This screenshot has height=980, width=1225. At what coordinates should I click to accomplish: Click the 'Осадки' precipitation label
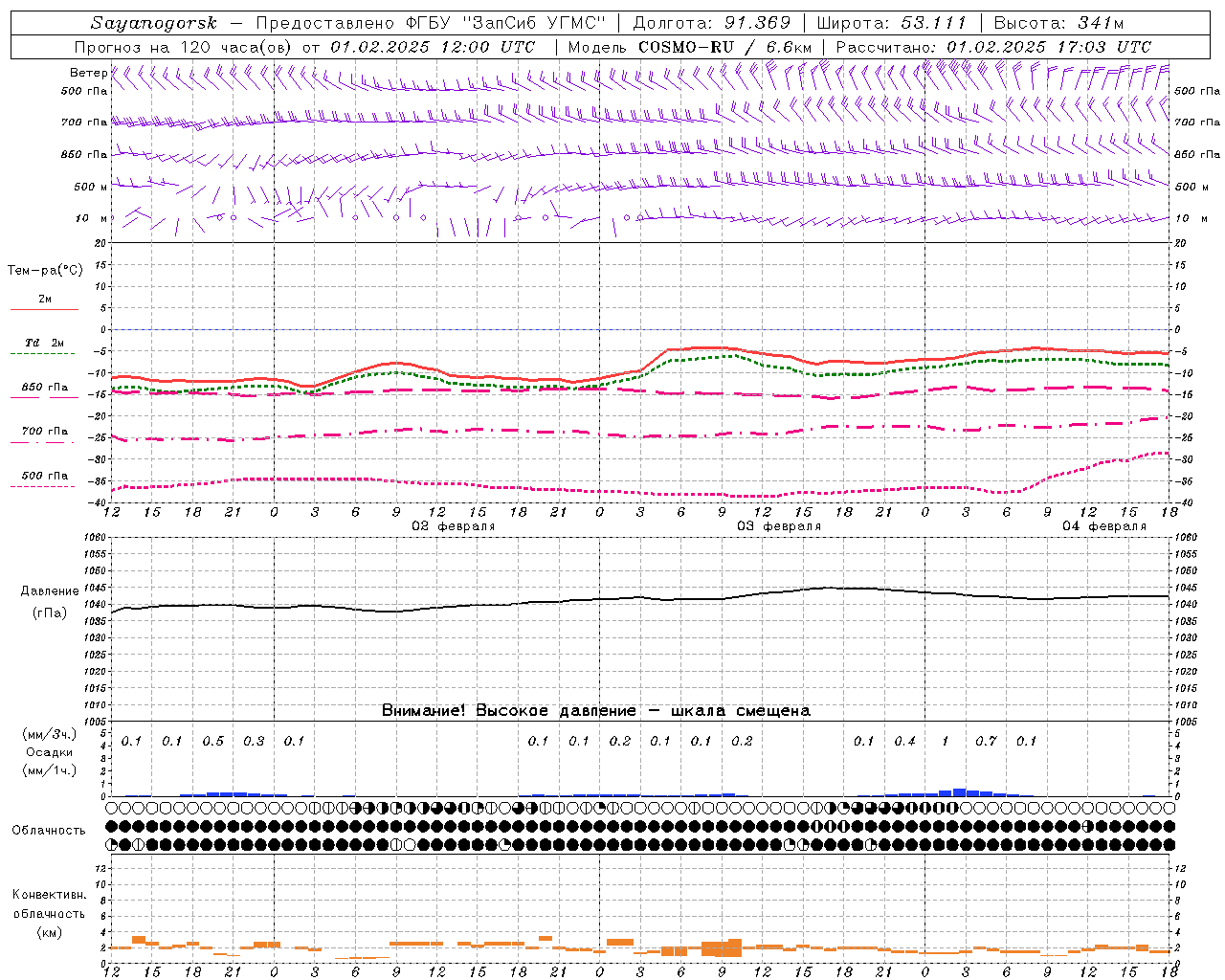49,752
